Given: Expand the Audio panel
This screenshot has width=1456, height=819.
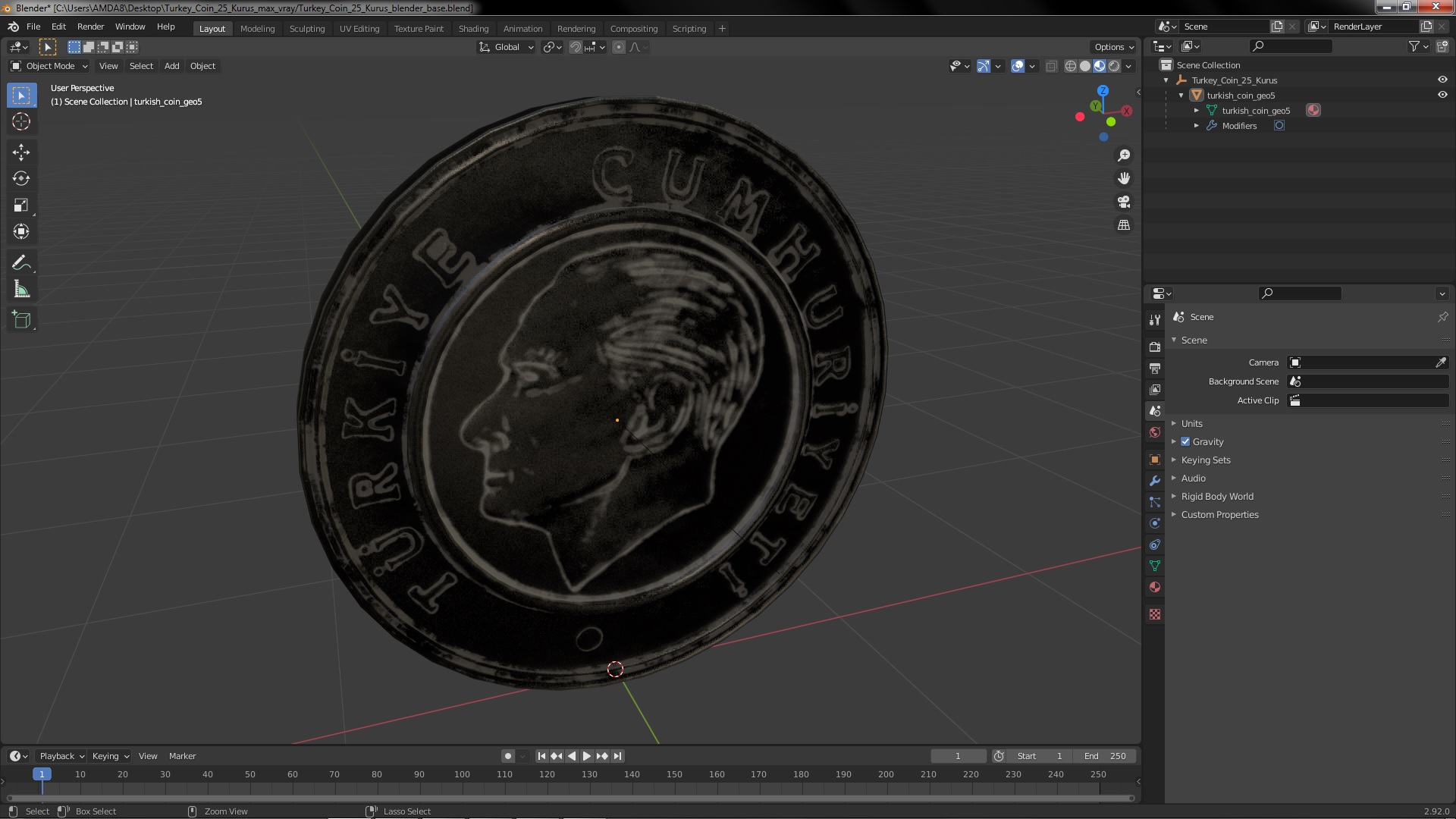Looking at the screenshot, I should pos(1193,478).
